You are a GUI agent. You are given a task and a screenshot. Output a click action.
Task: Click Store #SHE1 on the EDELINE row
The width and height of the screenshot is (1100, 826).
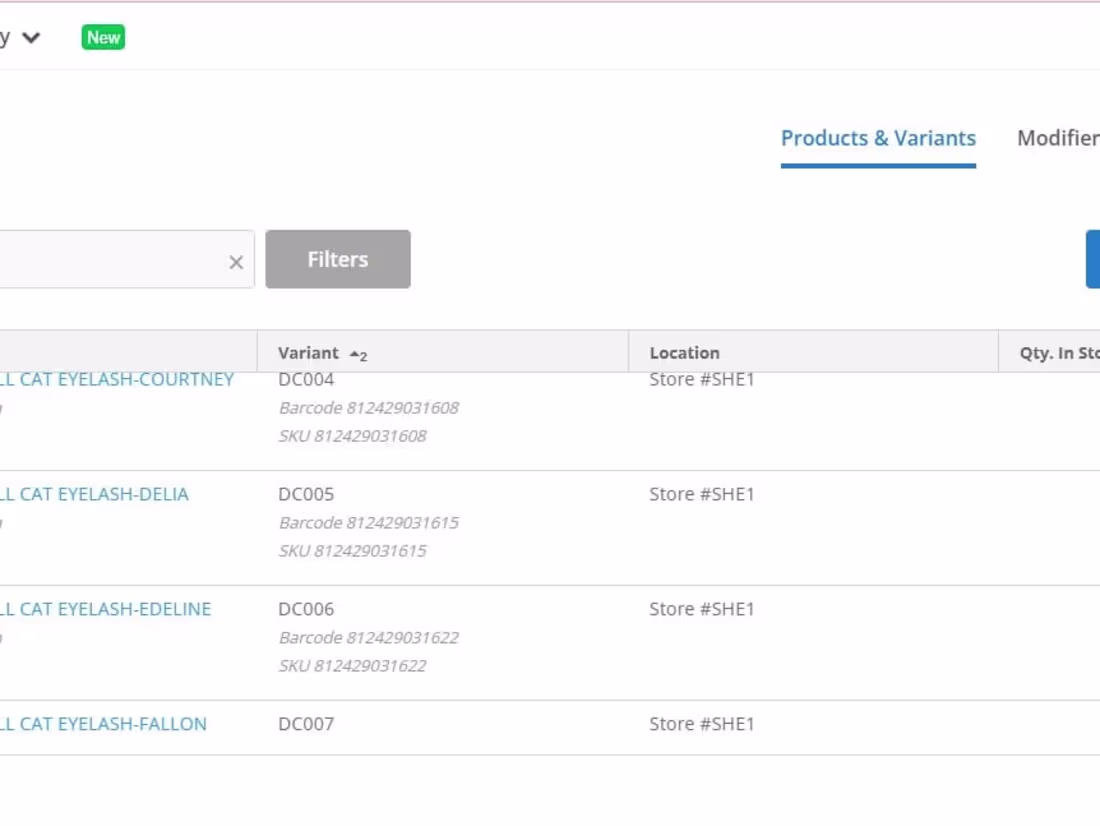700,608
